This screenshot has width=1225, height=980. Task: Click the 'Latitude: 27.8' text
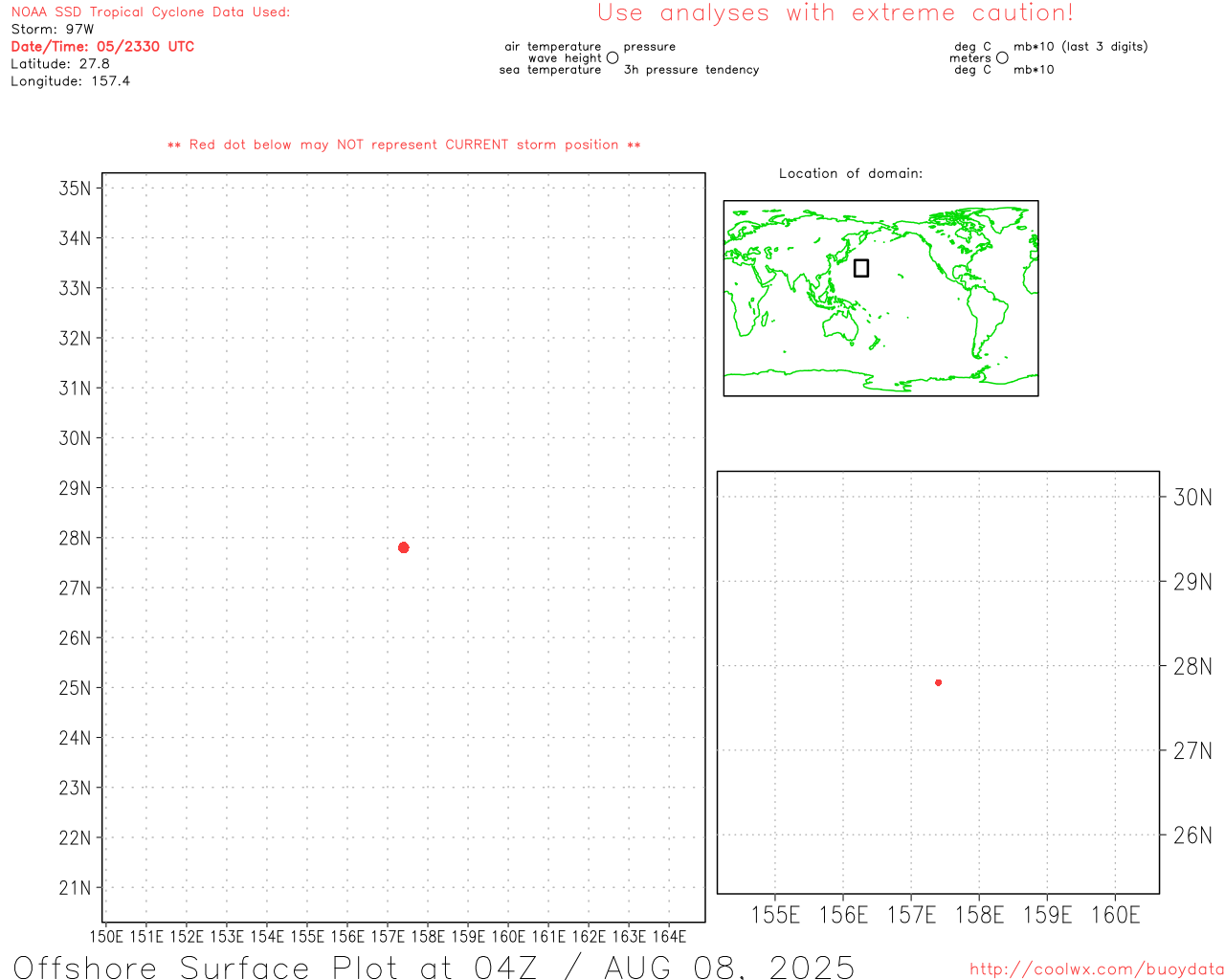click(x=60, y=64)
